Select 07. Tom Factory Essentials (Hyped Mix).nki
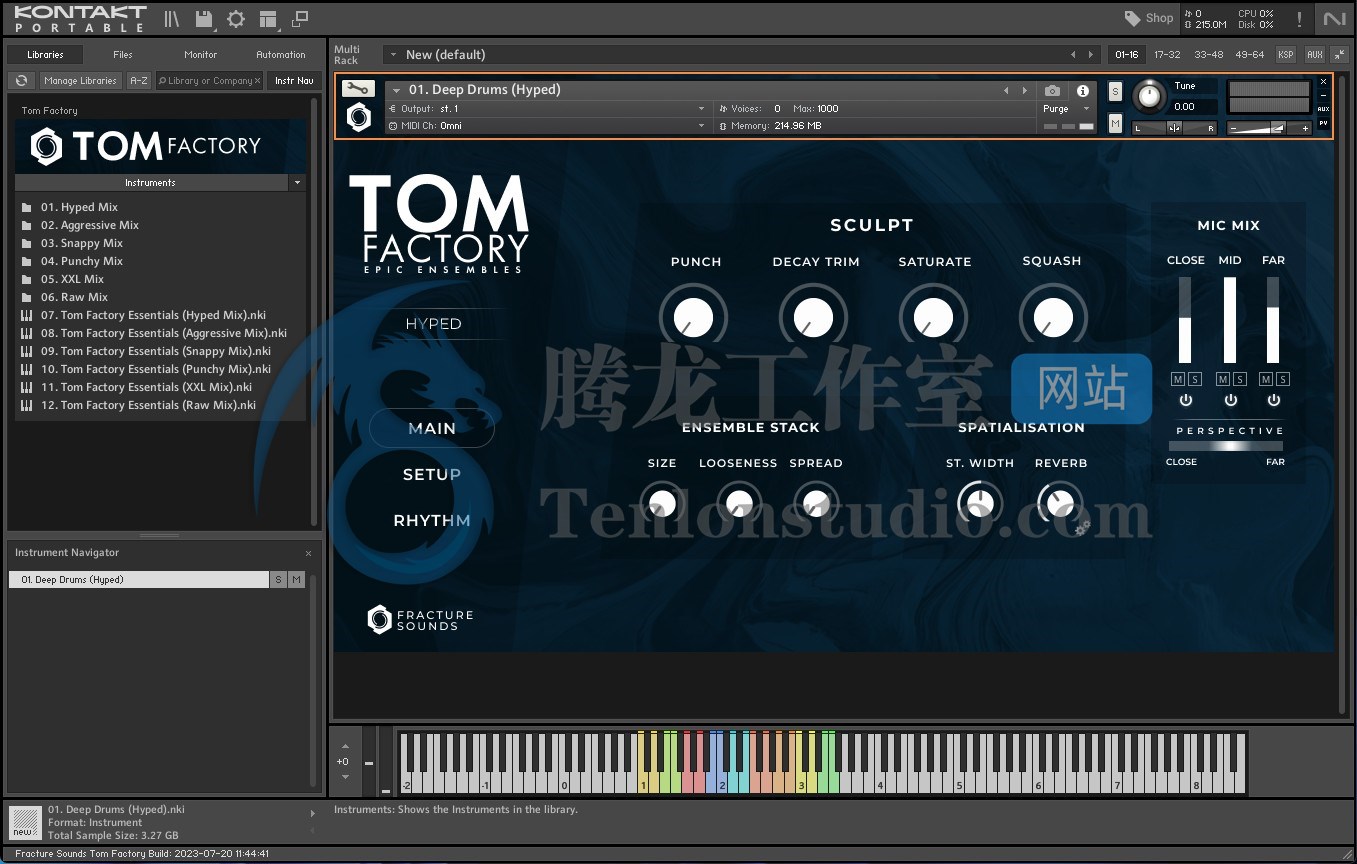 click(x=153, y=315)
